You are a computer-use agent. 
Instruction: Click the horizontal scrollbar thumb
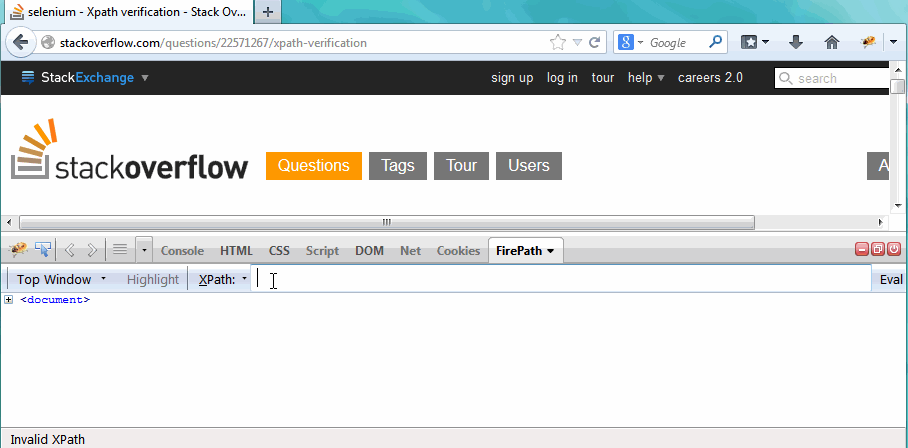click(x=387, y=222)
